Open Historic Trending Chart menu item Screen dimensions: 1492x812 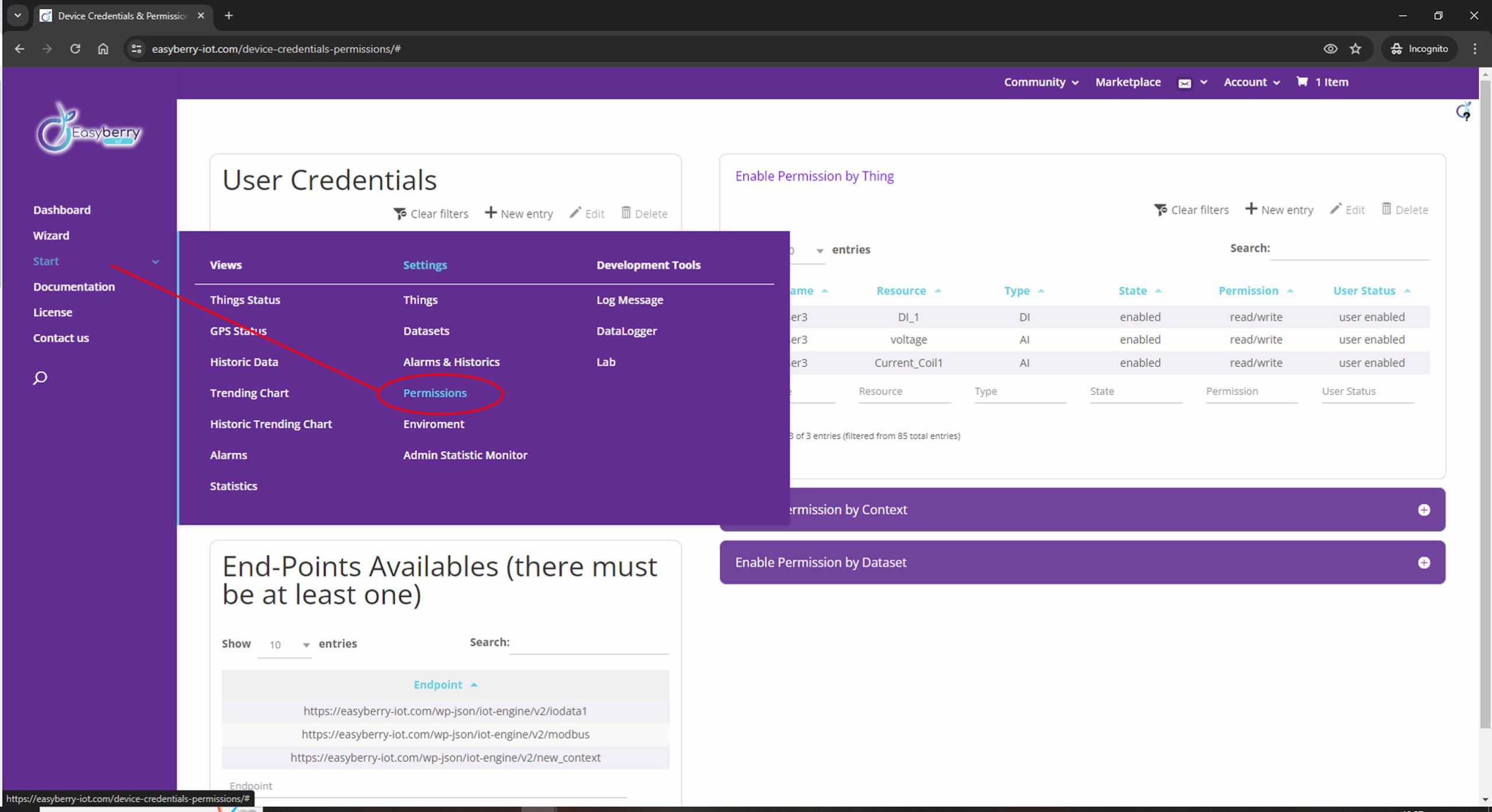point(270,425)
